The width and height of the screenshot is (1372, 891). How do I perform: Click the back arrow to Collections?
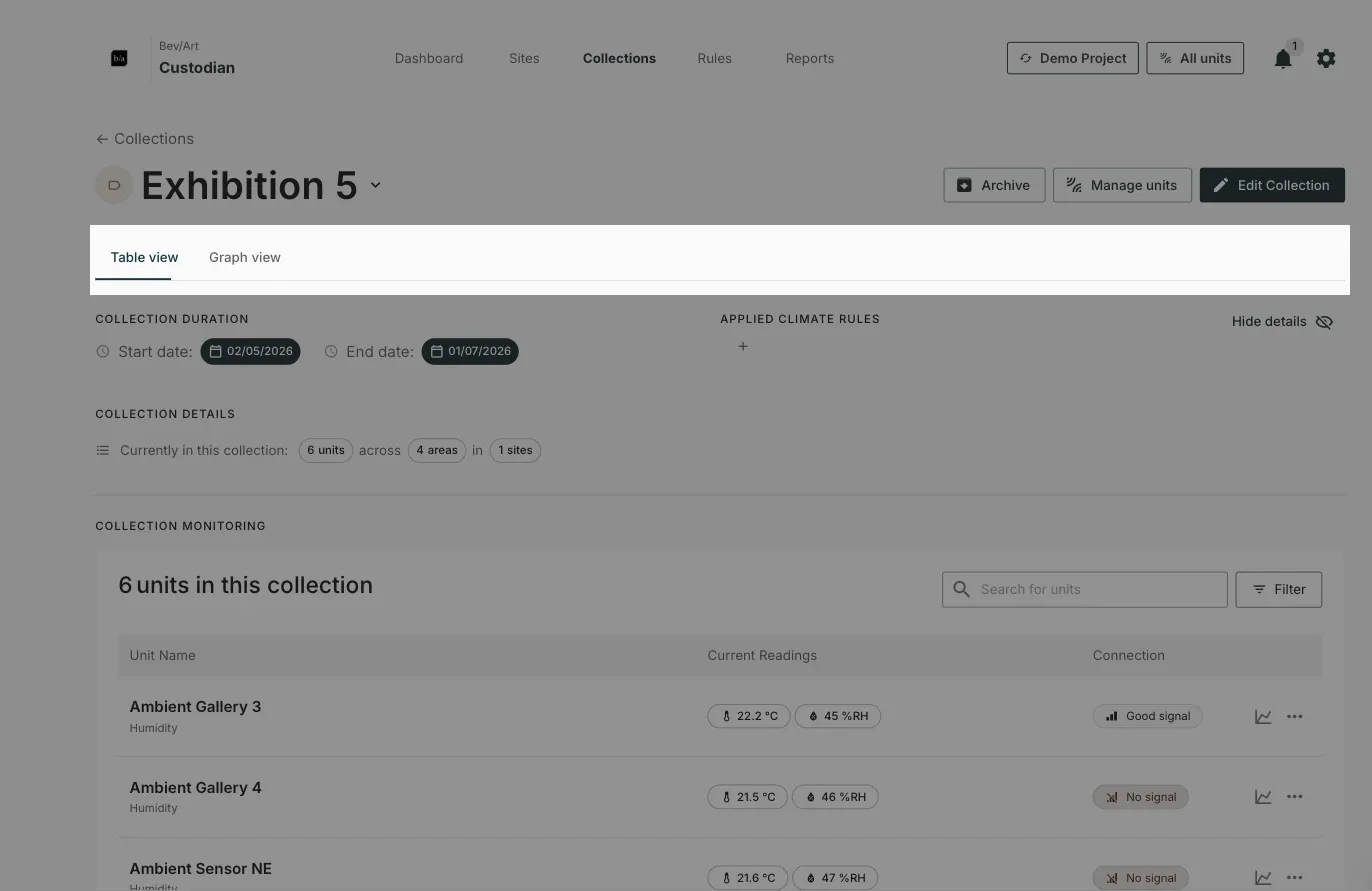pos(102,139)
